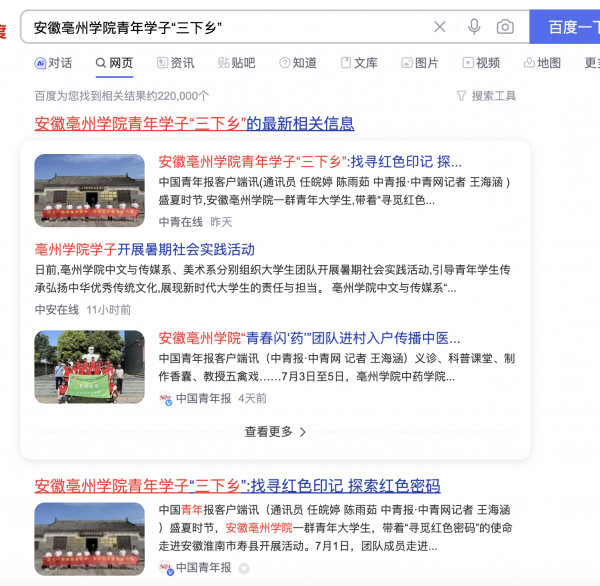The width and height of the screenshot is (600, 586).
Task: Click the 昨天 timestamp on first news item
Action: point(221,222)
